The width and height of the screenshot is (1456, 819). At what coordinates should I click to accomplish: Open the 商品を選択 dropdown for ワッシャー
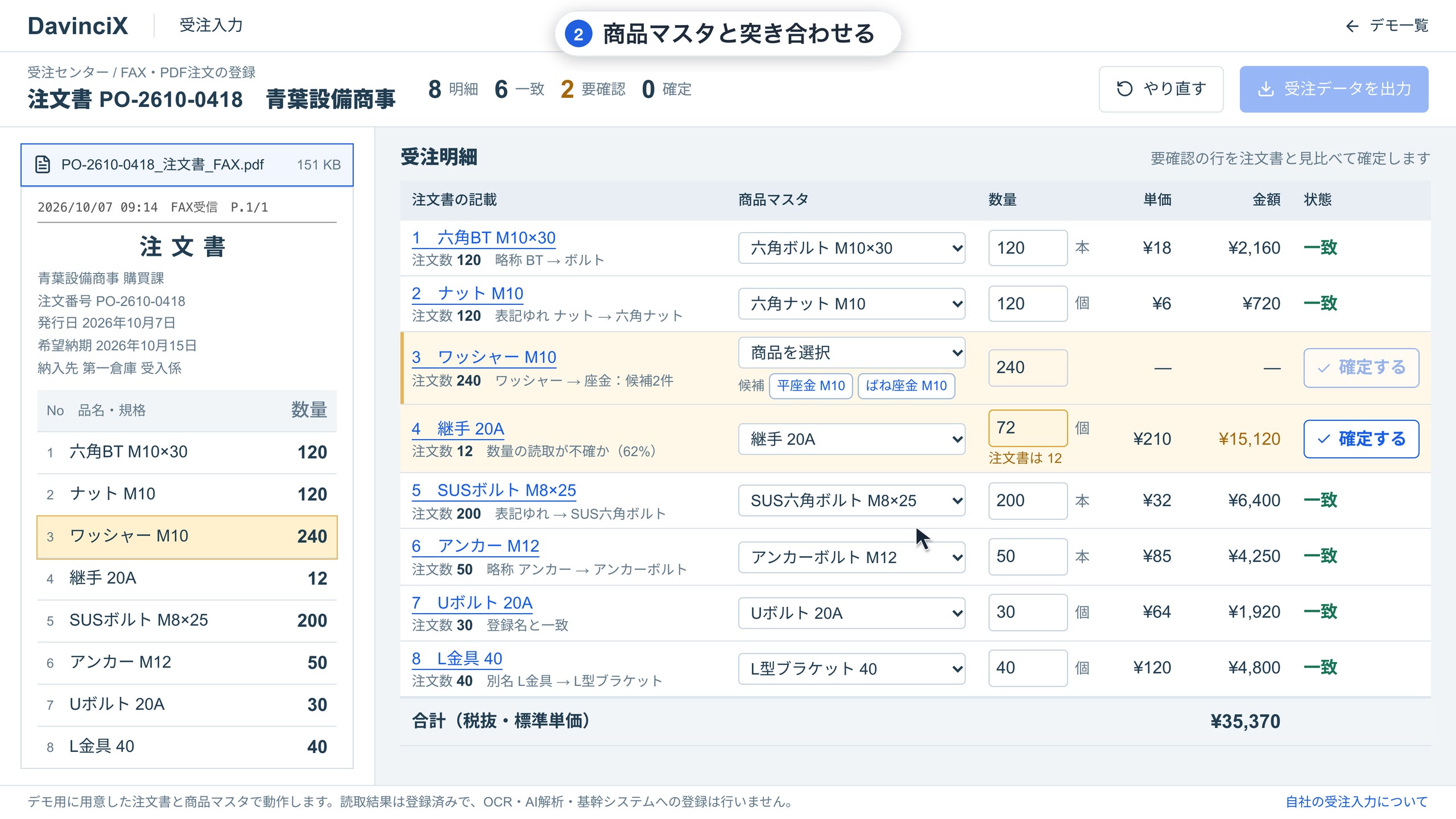(851, 353)
